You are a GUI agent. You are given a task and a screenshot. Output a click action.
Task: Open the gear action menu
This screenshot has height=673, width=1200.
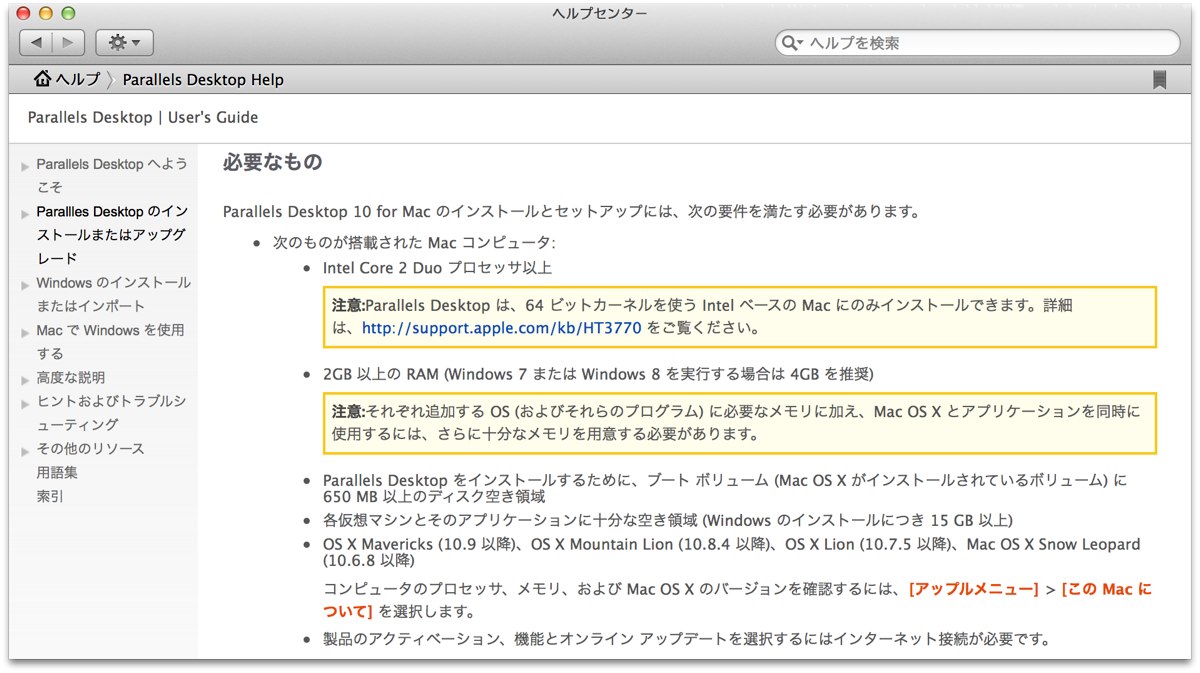124,43
